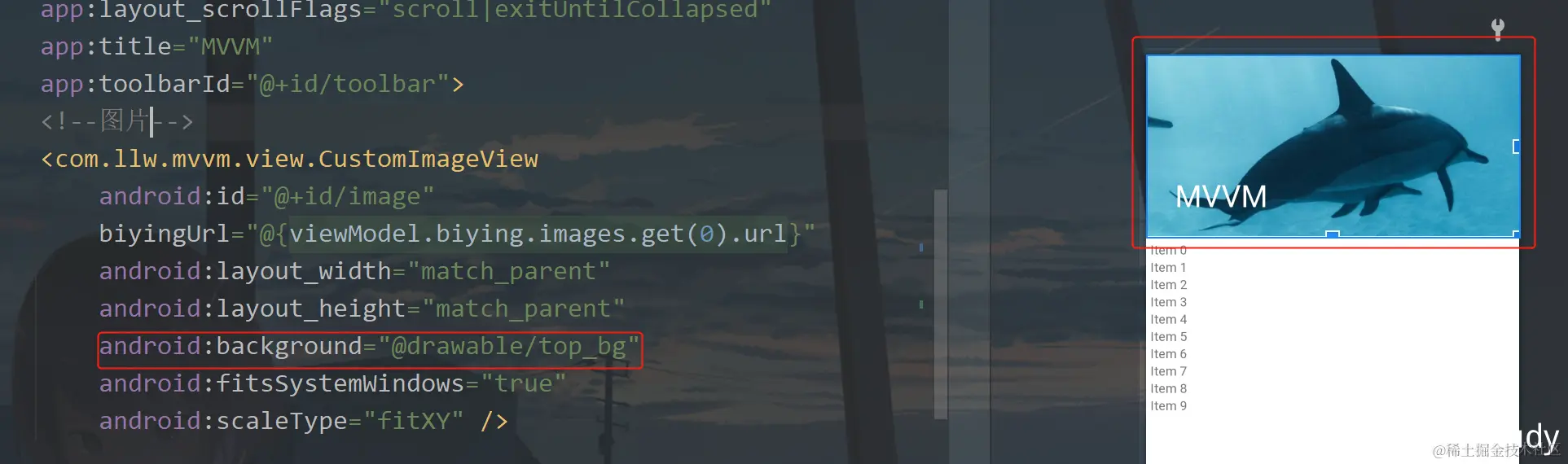The height and width of the screenshot is (464, 1568).
Task: Click the gutter change marker beside layout_height line
Action: pos(921,304)
